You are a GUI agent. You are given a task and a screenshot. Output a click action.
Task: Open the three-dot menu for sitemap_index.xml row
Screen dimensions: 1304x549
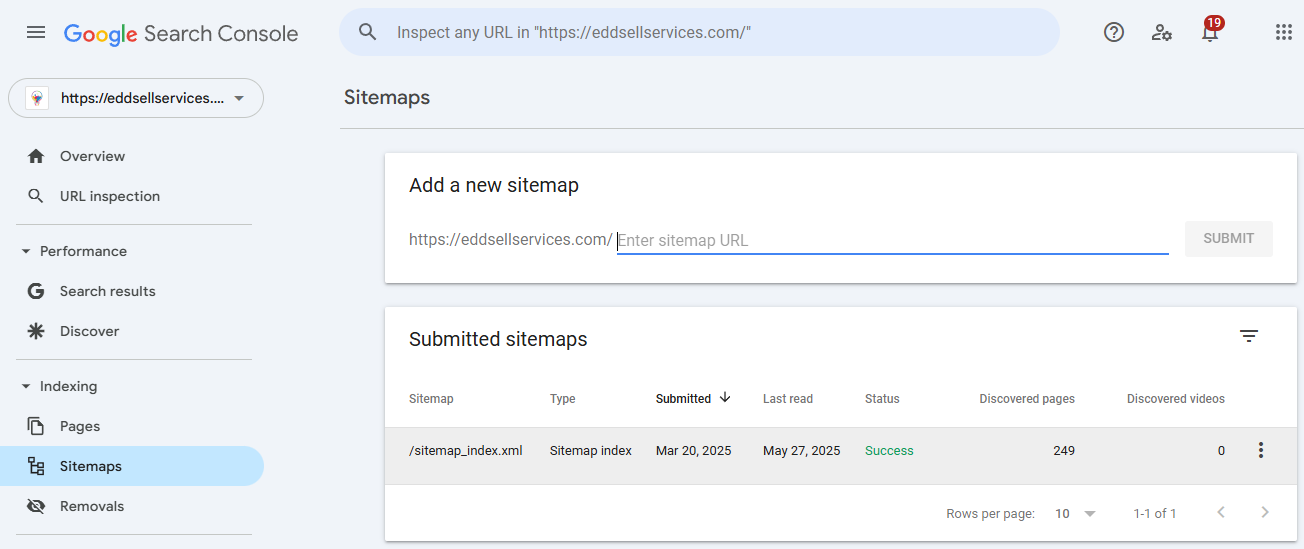pyautogui.click(x=1261, y=450)
